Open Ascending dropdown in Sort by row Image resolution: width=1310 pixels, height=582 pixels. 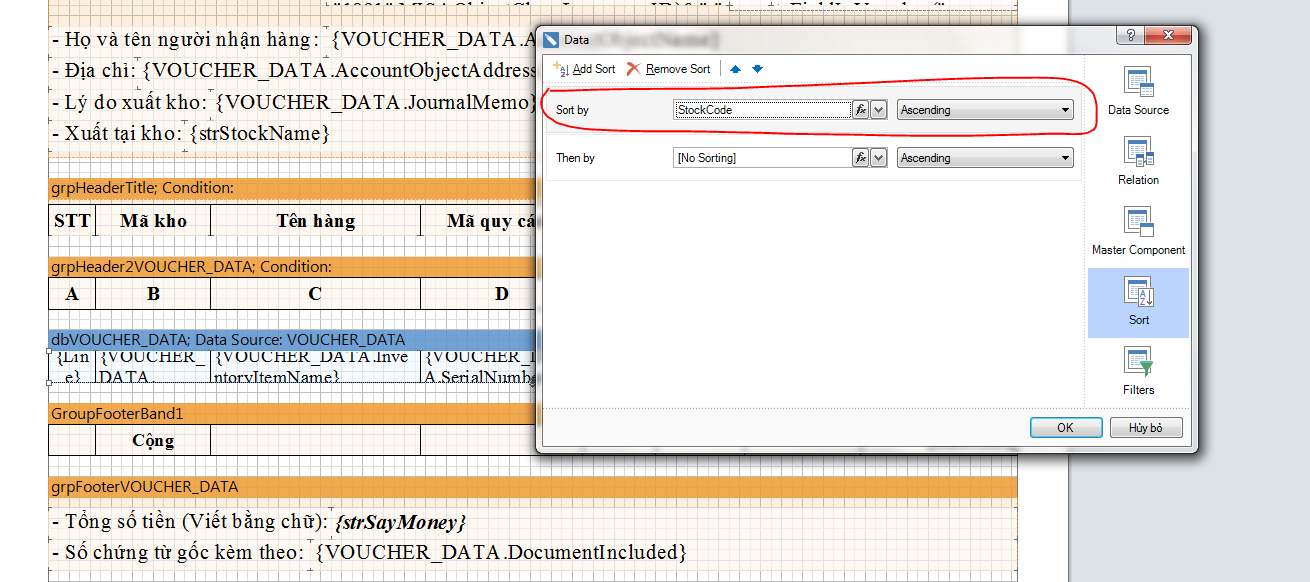[985, 110]
